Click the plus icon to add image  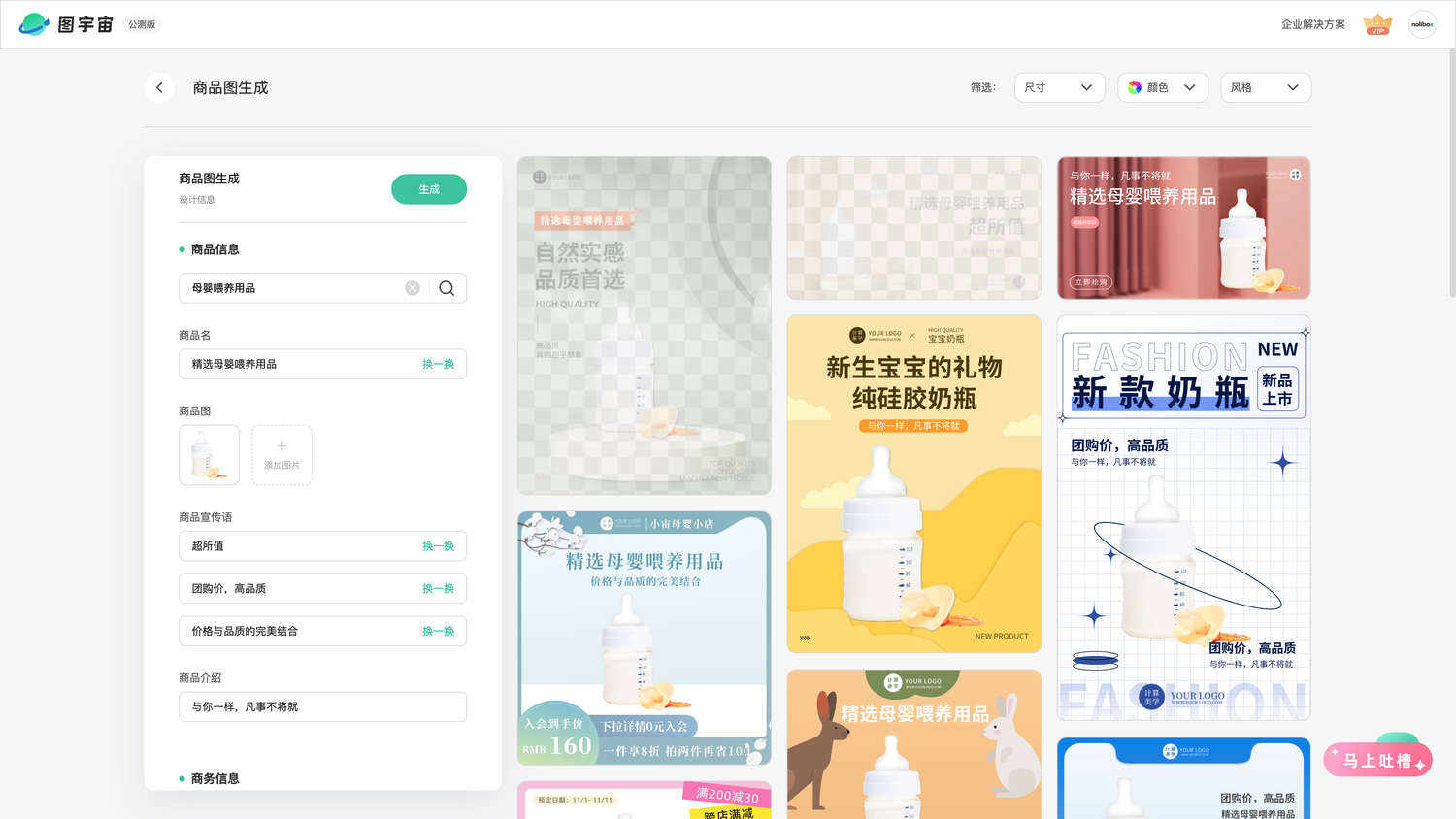pyautogui.click(x=281, y=446)
